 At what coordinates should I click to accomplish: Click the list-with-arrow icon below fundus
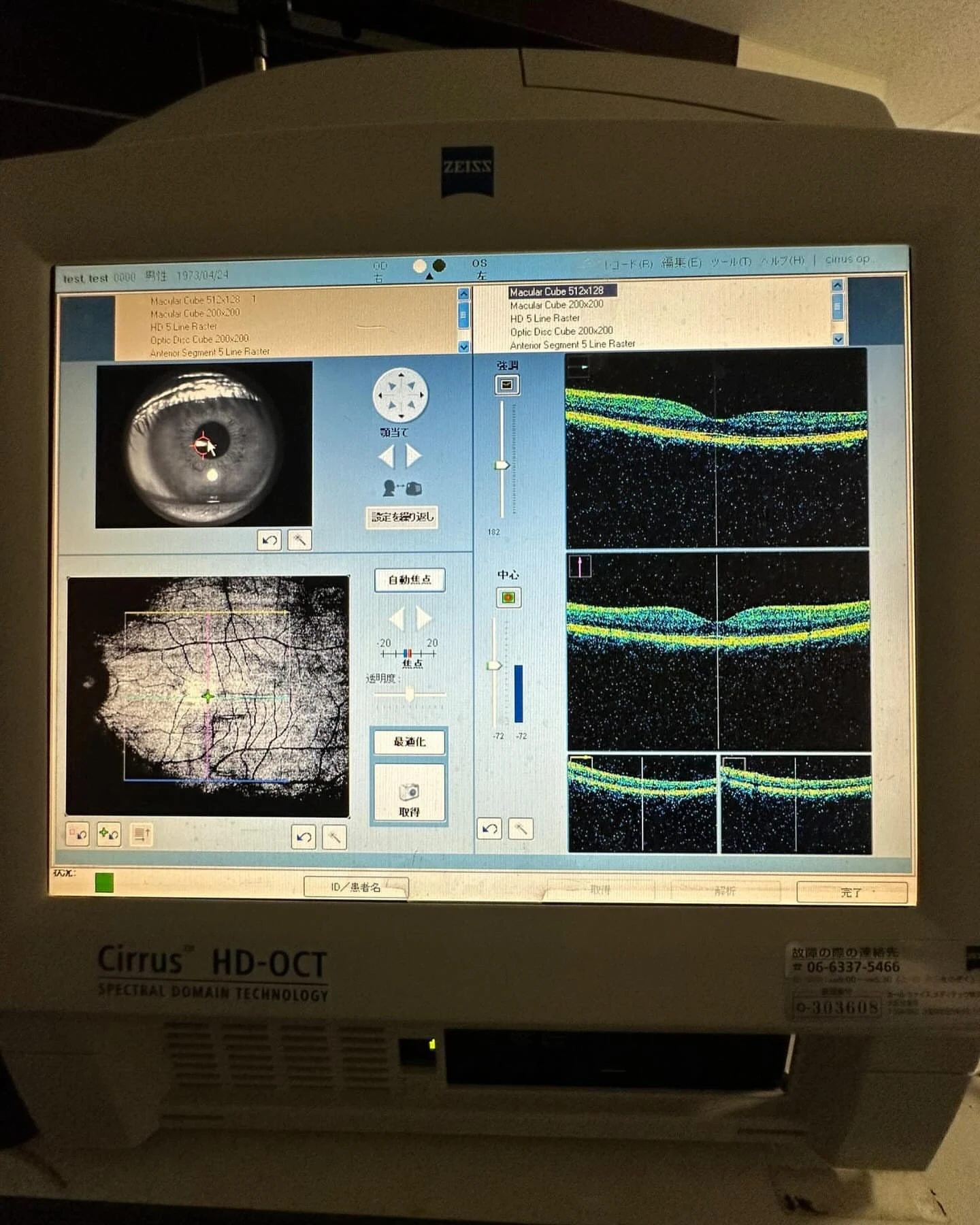[x=142, y=834]
